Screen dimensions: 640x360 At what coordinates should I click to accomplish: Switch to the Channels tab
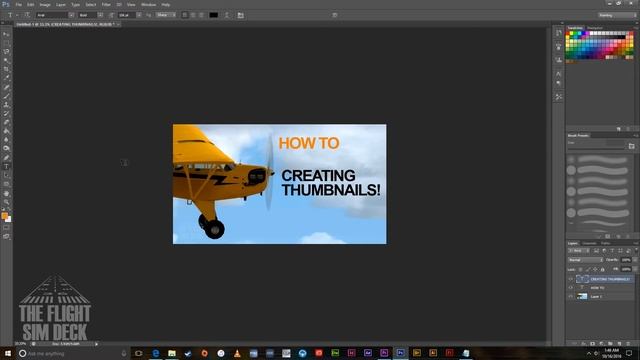coord(589,243)
